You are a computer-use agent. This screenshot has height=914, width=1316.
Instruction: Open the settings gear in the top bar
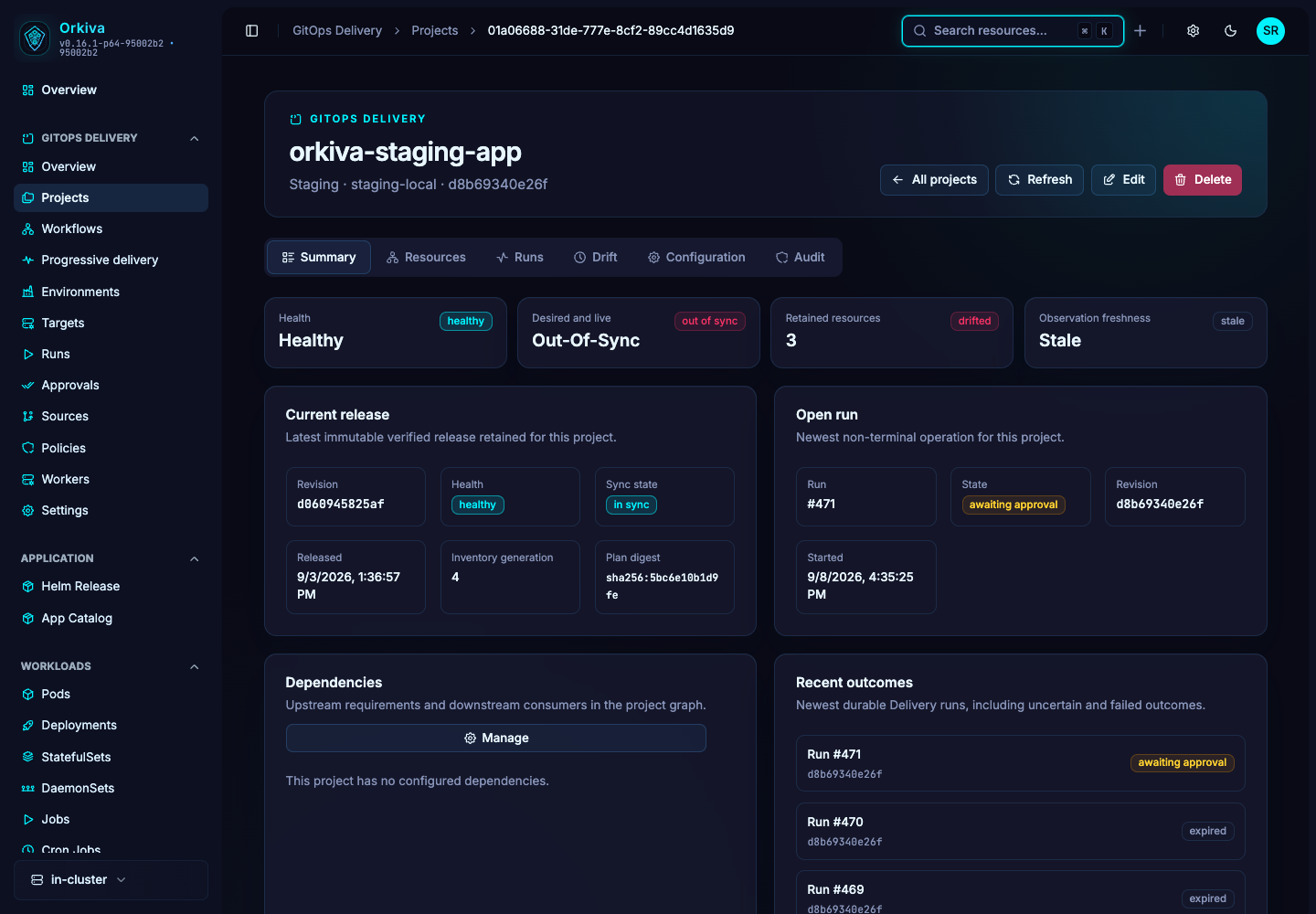(x=1194, y=31)
